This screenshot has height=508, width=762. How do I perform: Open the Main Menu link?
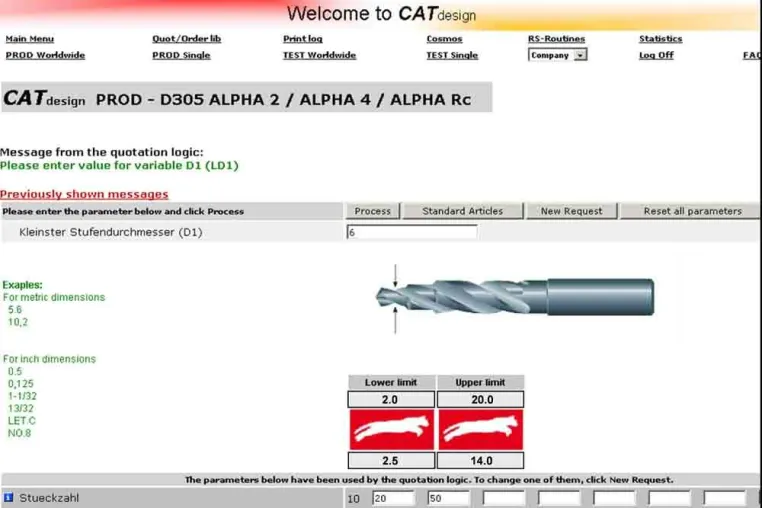coord(30,39)
